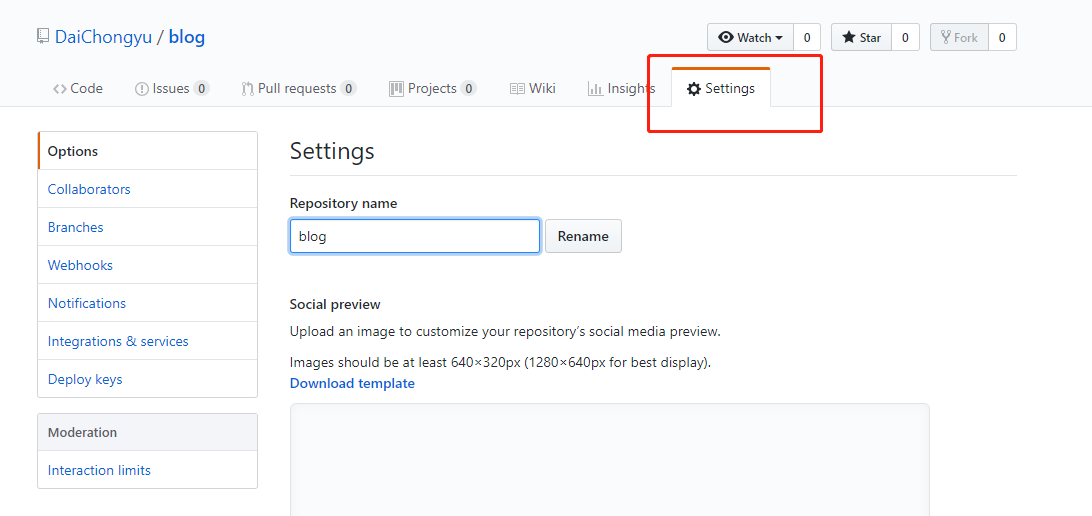Click the Wiki book icon
The image size is (1092, 516).
[x=517, y=89]
